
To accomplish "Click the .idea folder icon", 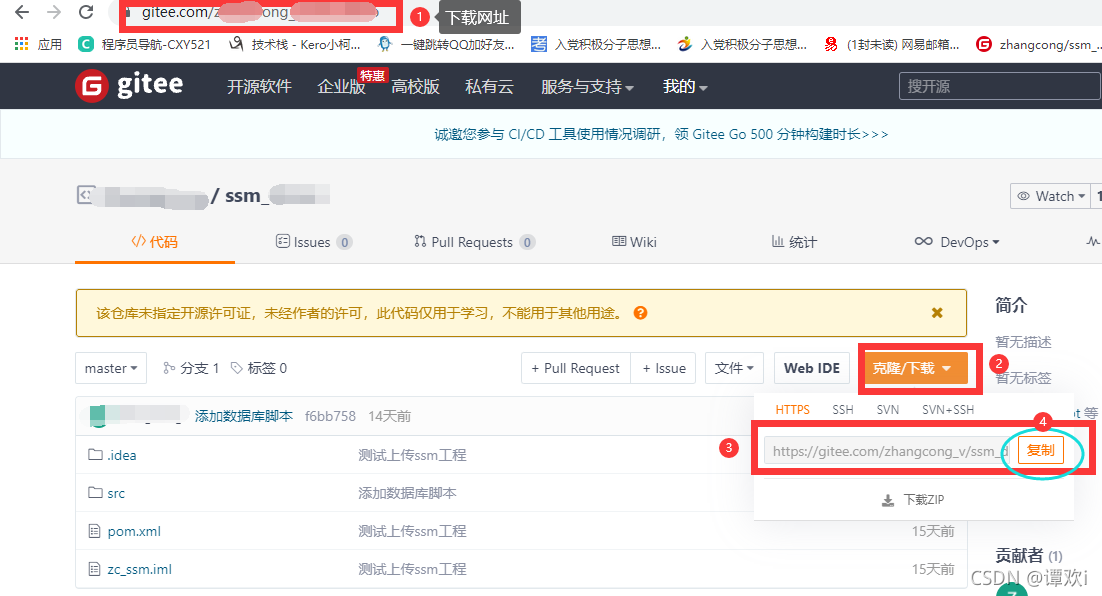I will 95,455.
